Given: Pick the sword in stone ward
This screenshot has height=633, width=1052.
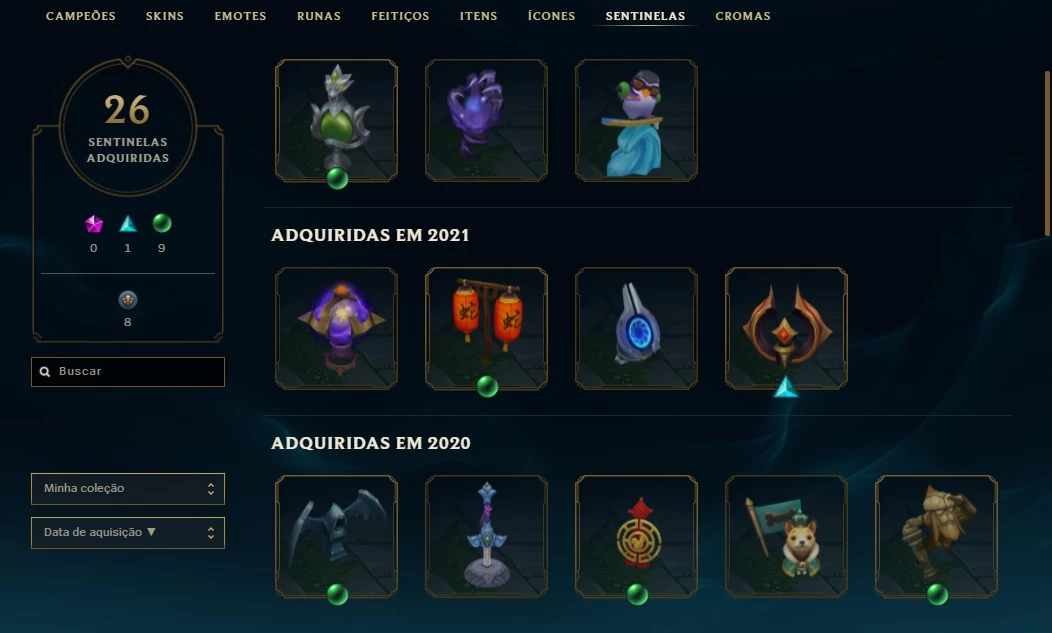Looking at the screenshot, I should point(486,537).
